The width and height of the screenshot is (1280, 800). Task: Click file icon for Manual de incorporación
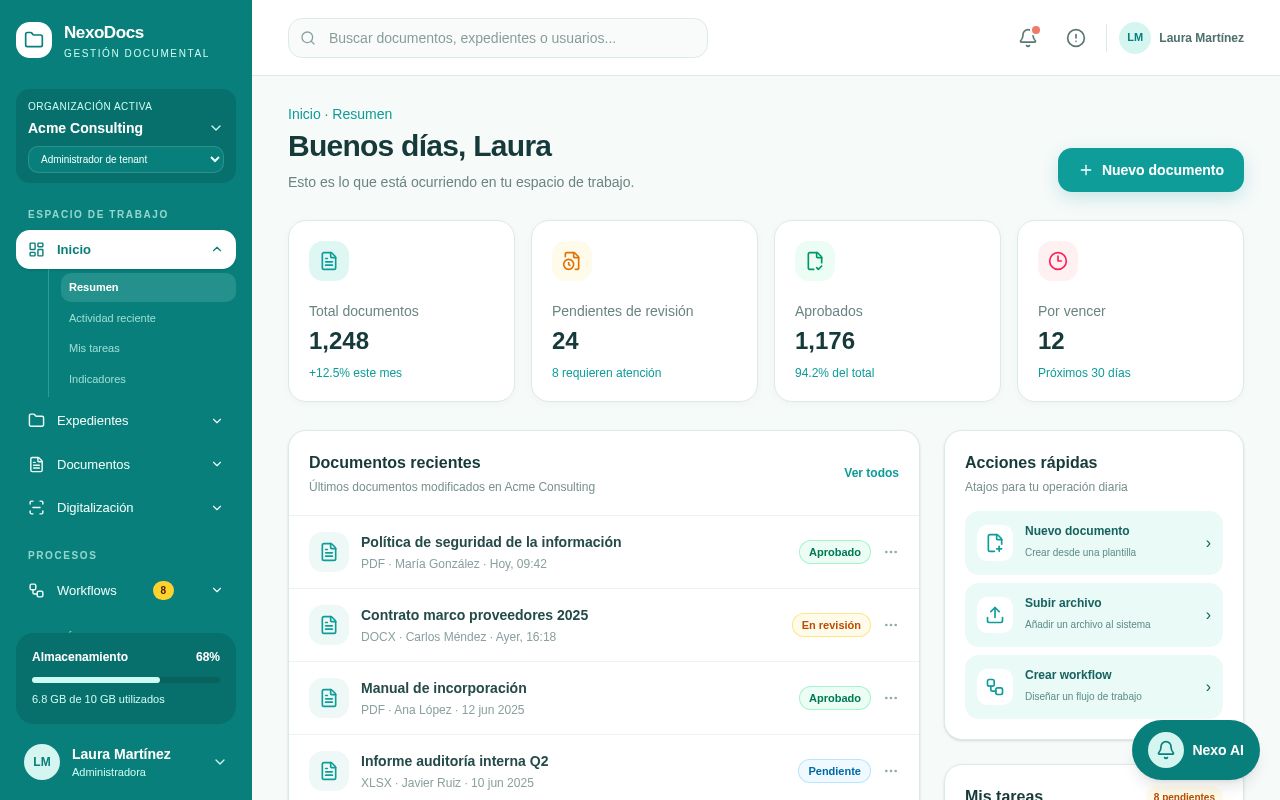click(x=329, y=698)
